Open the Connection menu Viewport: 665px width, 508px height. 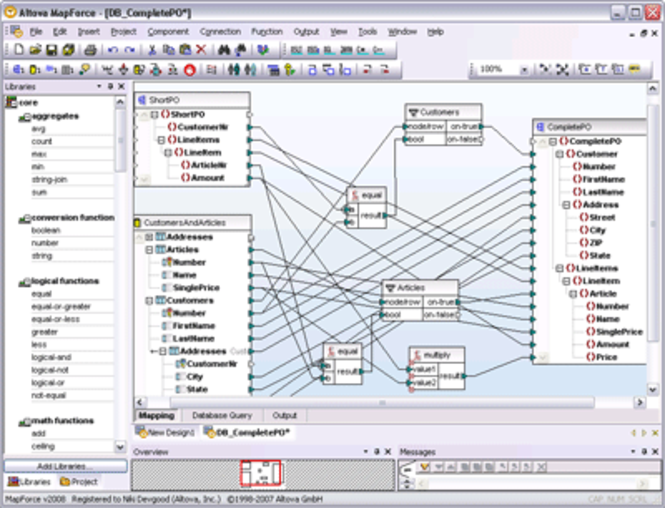220,32
